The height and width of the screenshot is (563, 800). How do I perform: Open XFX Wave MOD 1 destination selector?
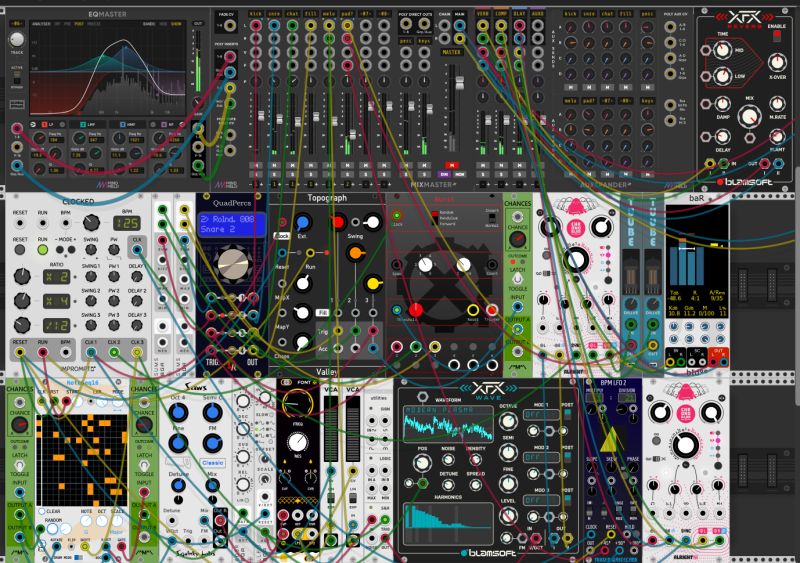540,415
